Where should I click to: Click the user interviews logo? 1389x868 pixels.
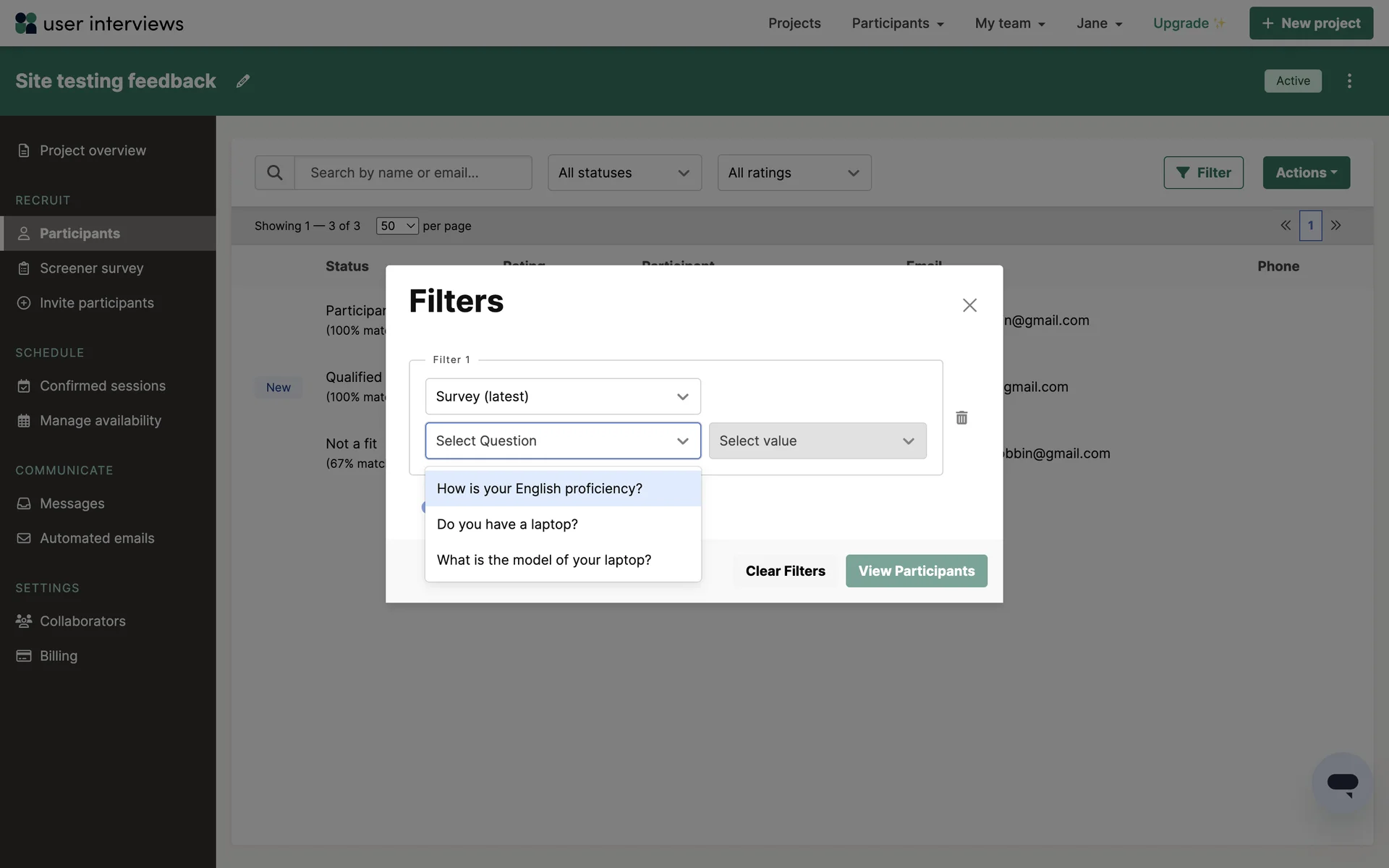tap(99, 23)
